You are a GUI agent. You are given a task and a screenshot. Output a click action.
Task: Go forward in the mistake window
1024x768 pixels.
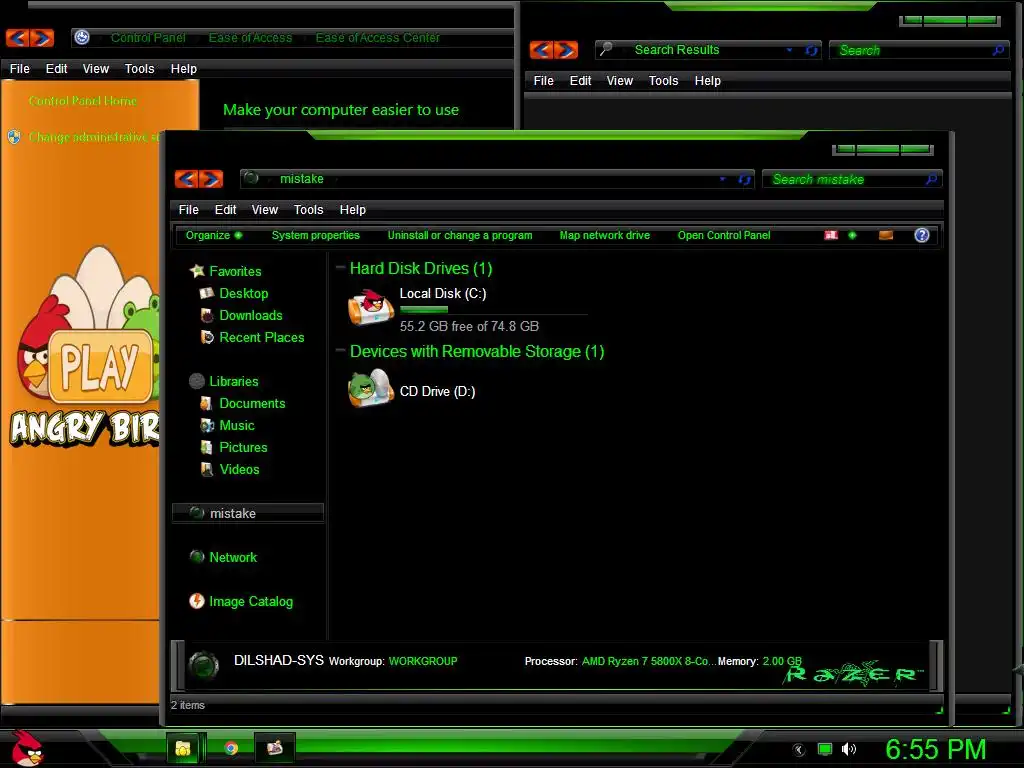click(x=211, y=179)
